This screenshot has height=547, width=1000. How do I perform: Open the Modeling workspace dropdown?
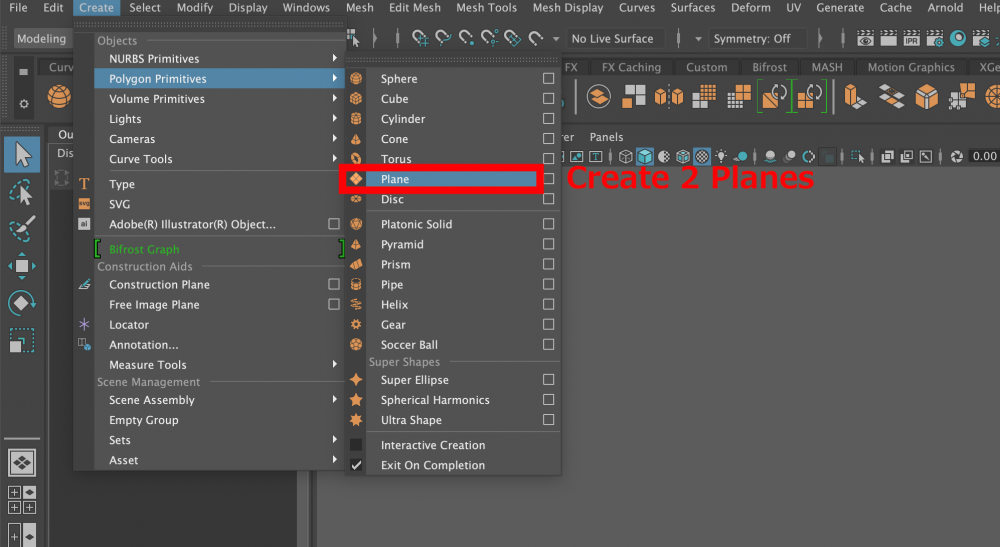coord(42,39)
